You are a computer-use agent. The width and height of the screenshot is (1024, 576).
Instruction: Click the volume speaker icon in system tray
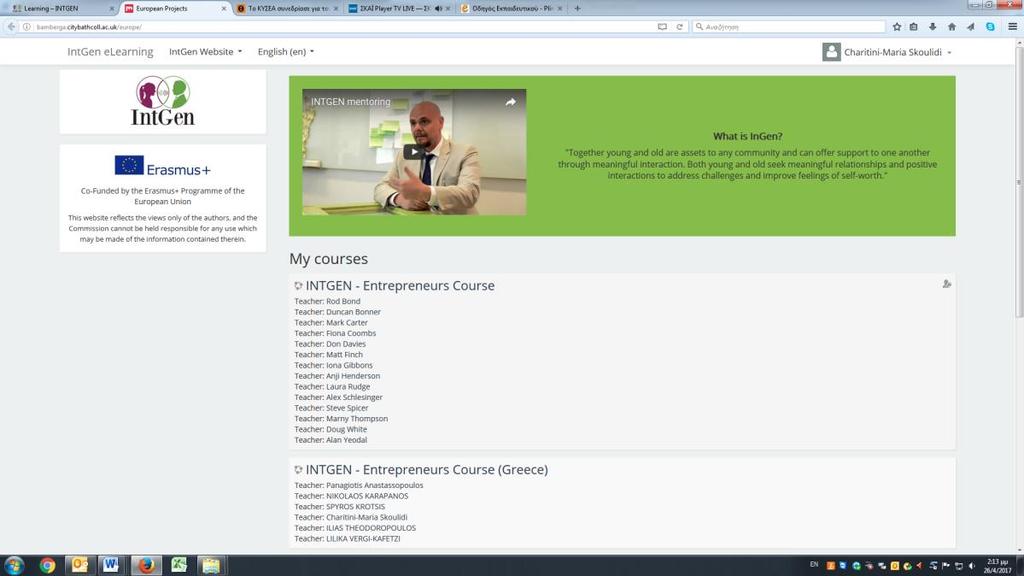pyautogui.click(x=972, y=566)
